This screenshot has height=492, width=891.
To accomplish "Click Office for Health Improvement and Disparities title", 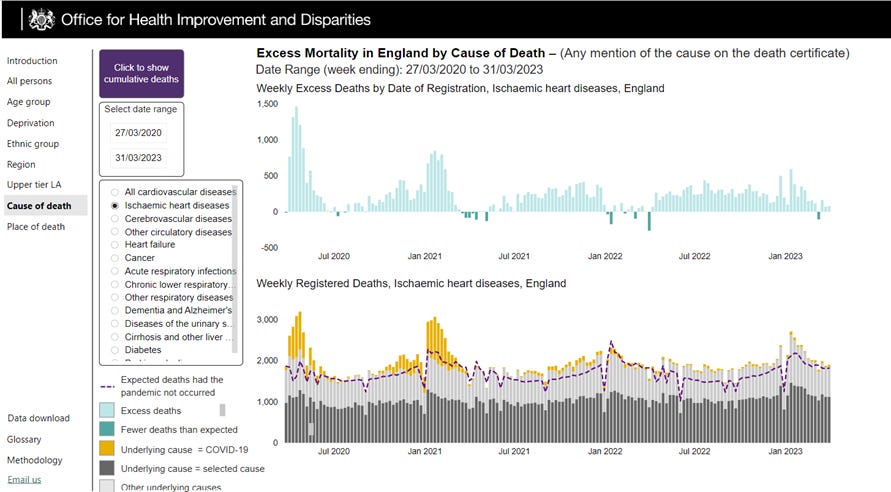I will [216, 20].
